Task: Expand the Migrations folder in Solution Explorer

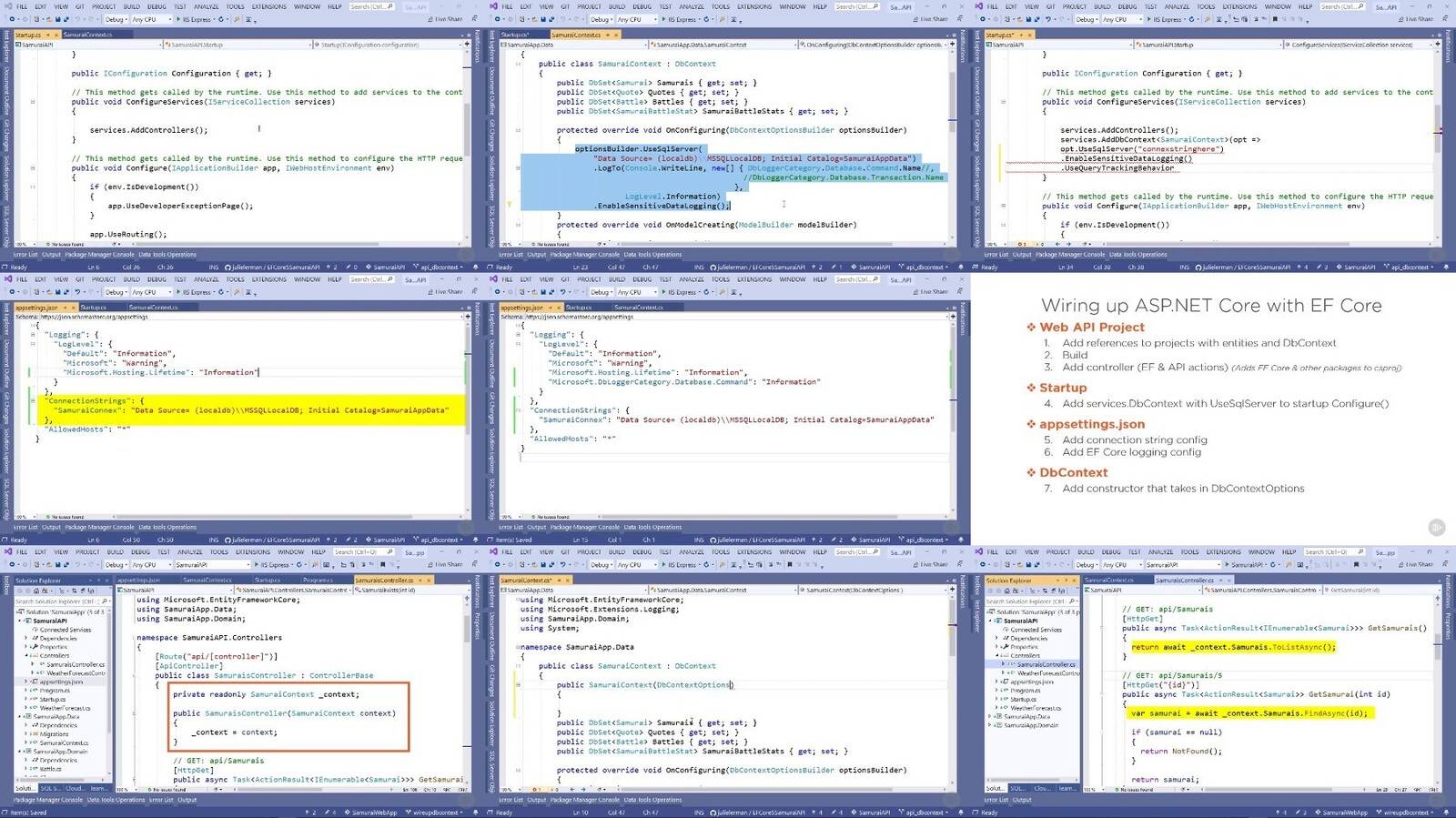Action: (25, 733)
